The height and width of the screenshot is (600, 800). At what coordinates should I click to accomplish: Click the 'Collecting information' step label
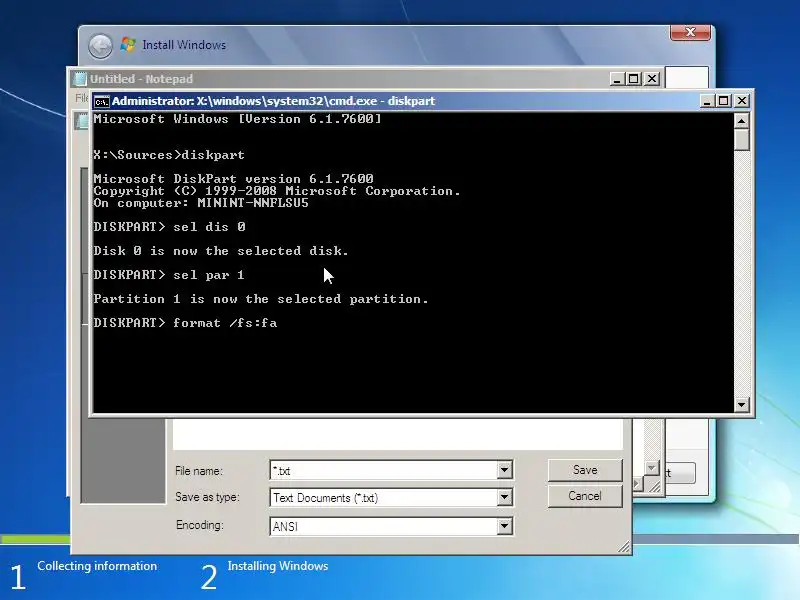(x=97, y=566)
